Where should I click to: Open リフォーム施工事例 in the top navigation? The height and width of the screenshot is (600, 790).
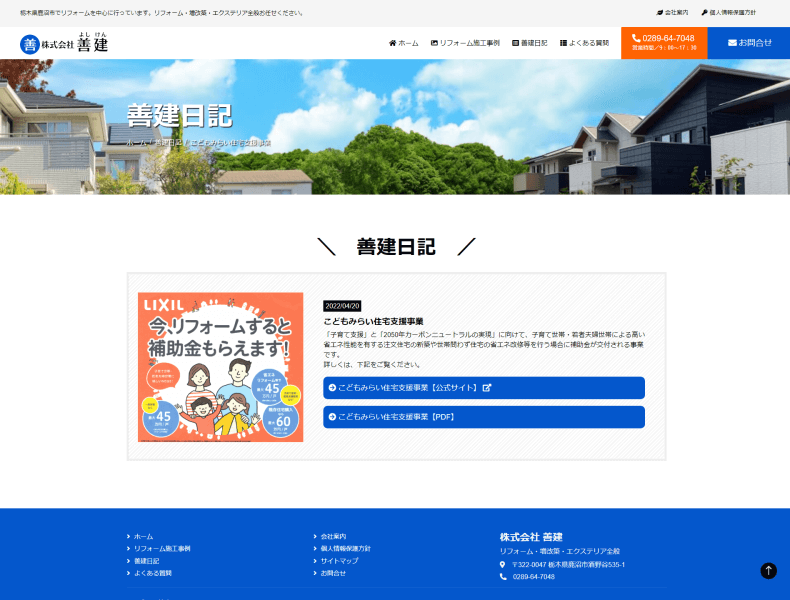(x=465, y=43)
